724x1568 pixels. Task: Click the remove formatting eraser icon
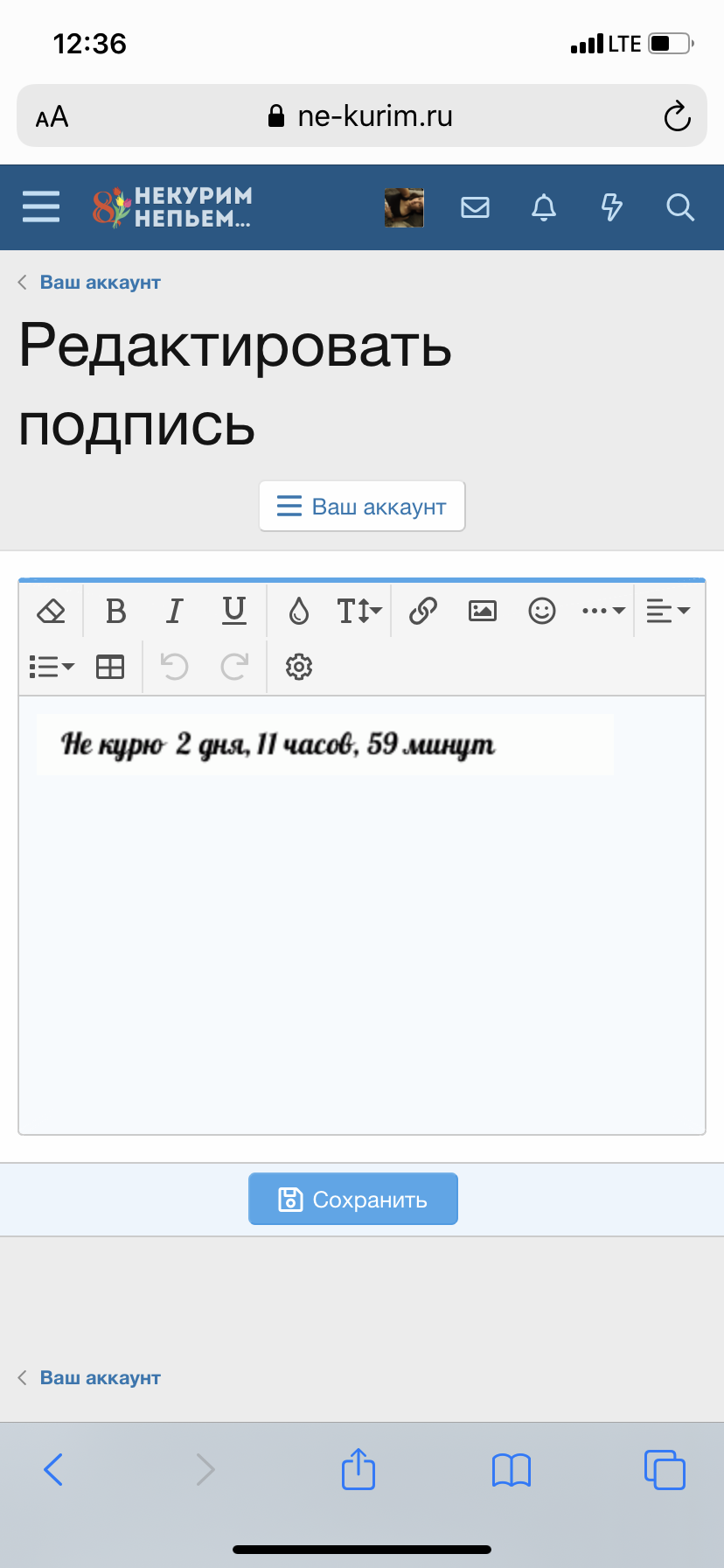click(52, 611)
